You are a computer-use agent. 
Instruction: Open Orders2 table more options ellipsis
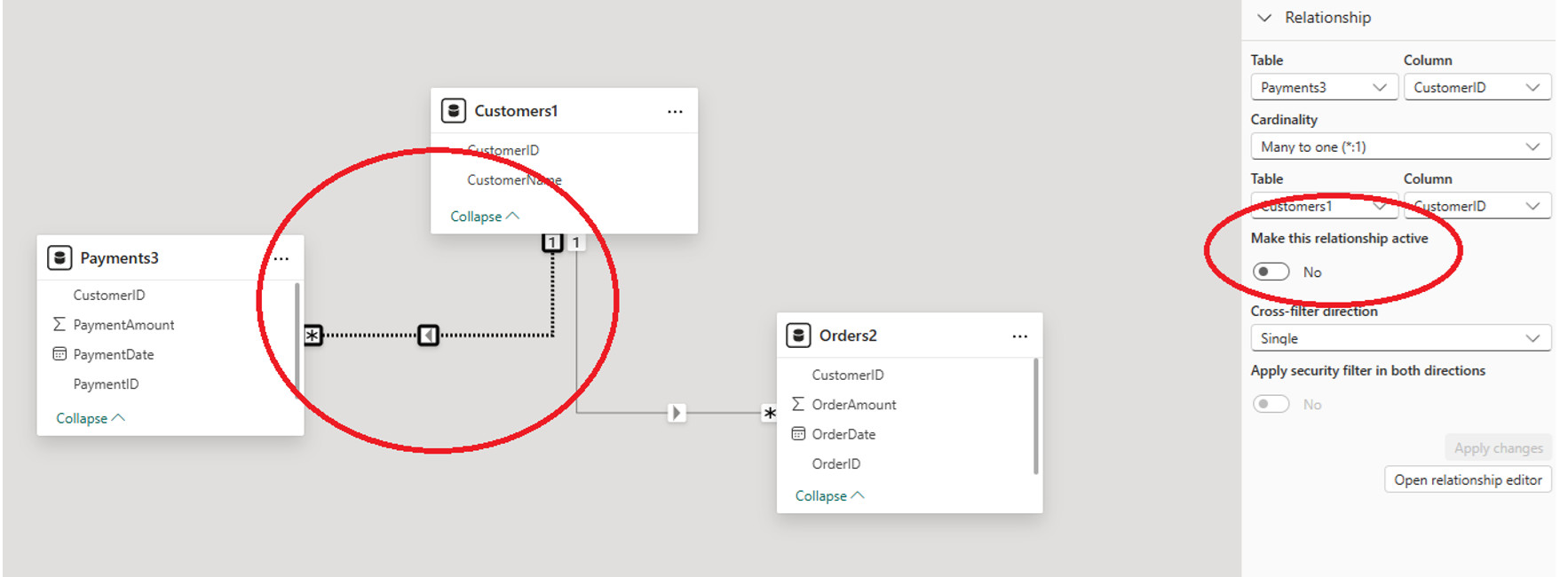[1019, 336]
